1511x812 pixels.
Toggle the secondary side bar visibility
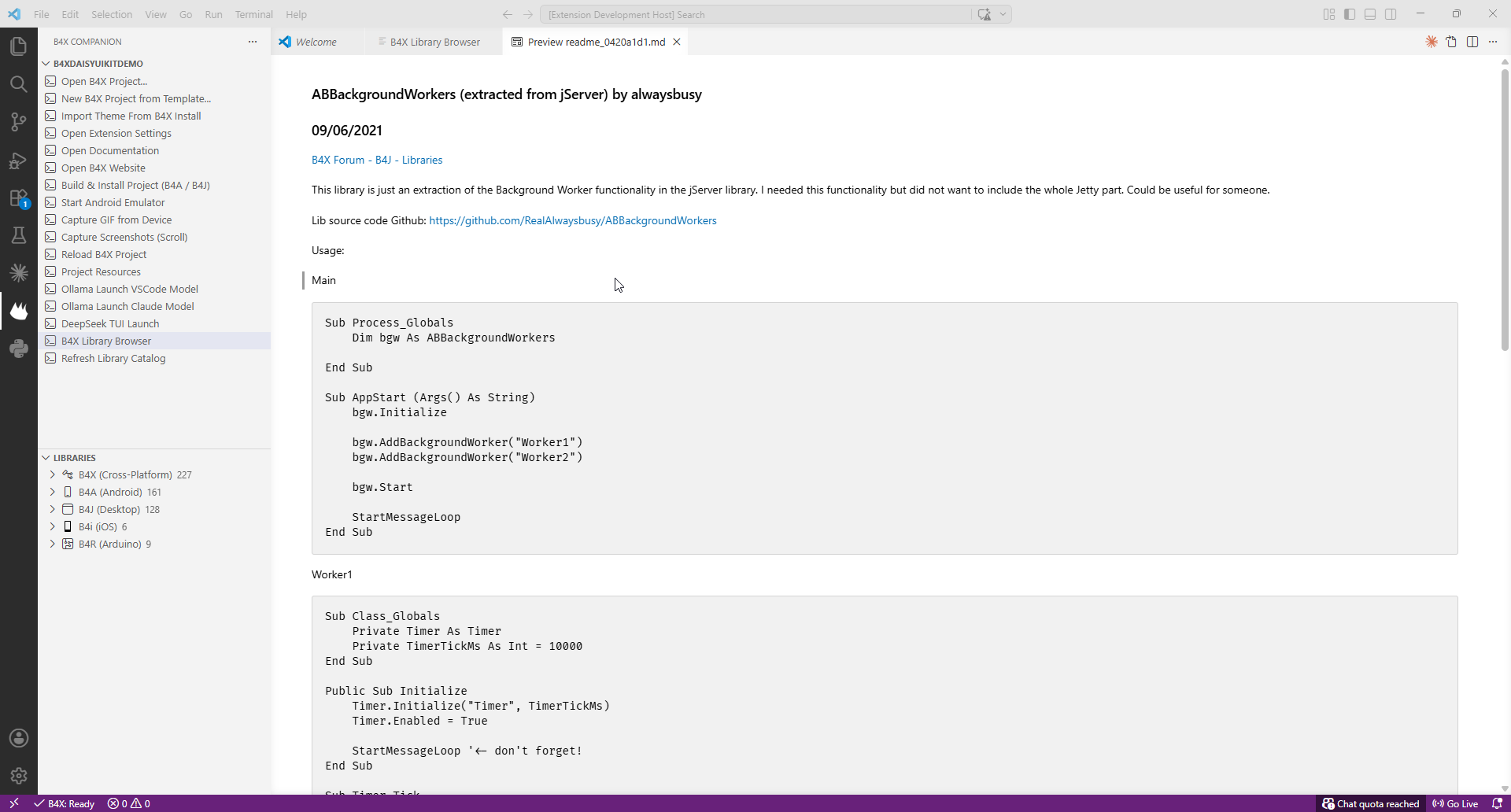click(x=1391, y=14)
